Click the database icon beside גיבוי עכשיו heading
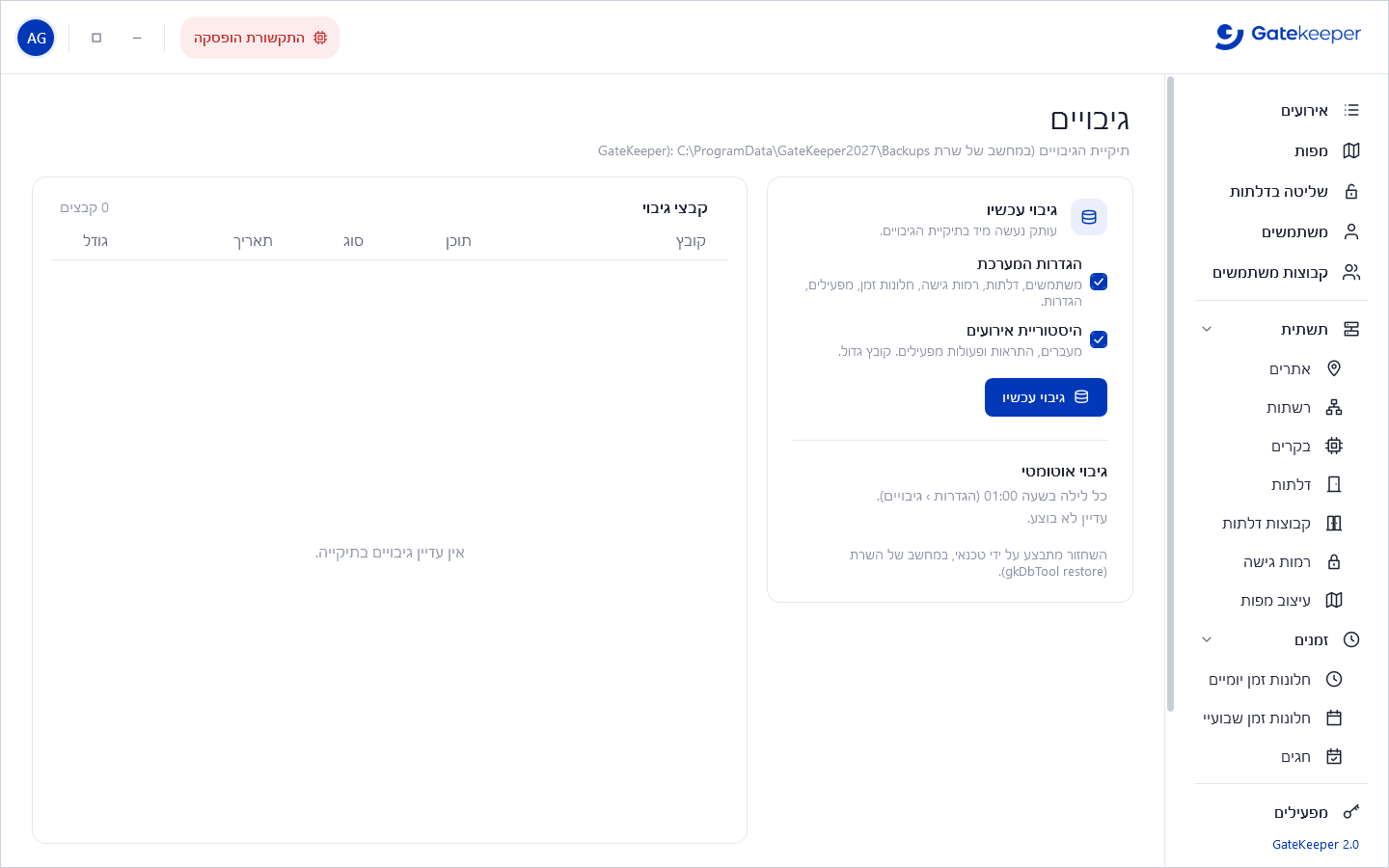Image resolution: width=1389 pixels, height=868 pixels. (1089, 217)
